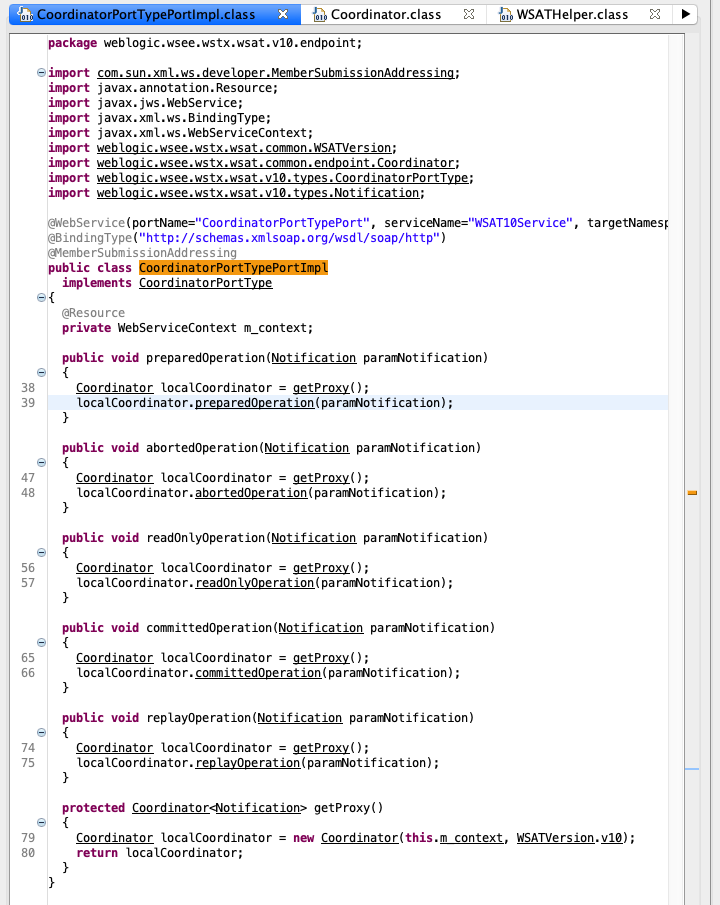Collapse the getProxy method
This screenshot has height=905, width=720.
pyautogui.click(x=41, y=822)
